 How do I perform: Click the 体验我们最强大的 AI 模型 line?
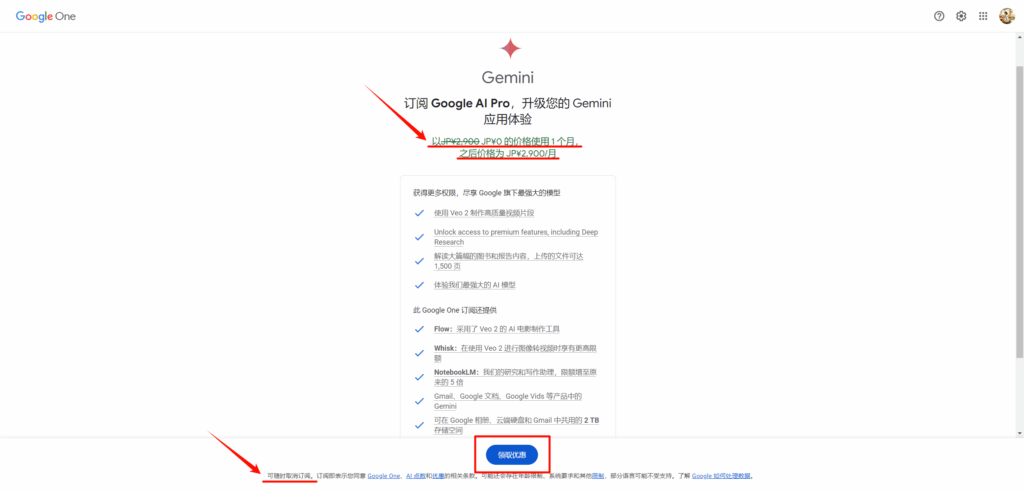[x=475, y=285]
